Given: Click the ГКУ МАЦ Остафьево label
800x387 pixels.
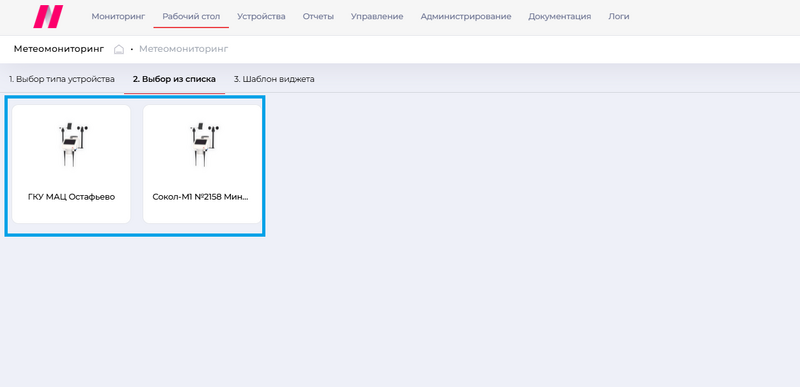Looking at the screenshot, I should [x=71, y=197].
